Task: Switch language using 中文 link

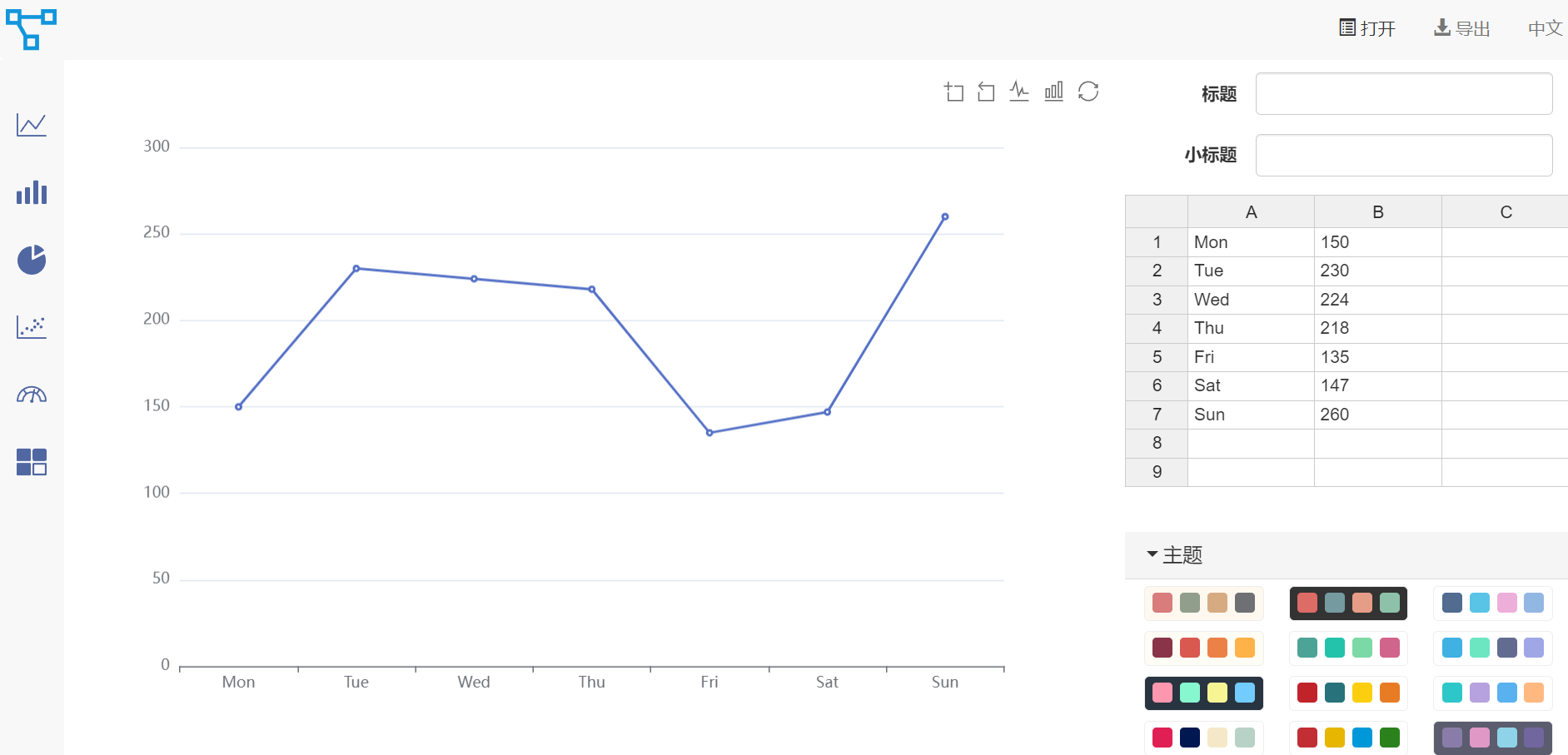Action: [x=1545, y=28]
